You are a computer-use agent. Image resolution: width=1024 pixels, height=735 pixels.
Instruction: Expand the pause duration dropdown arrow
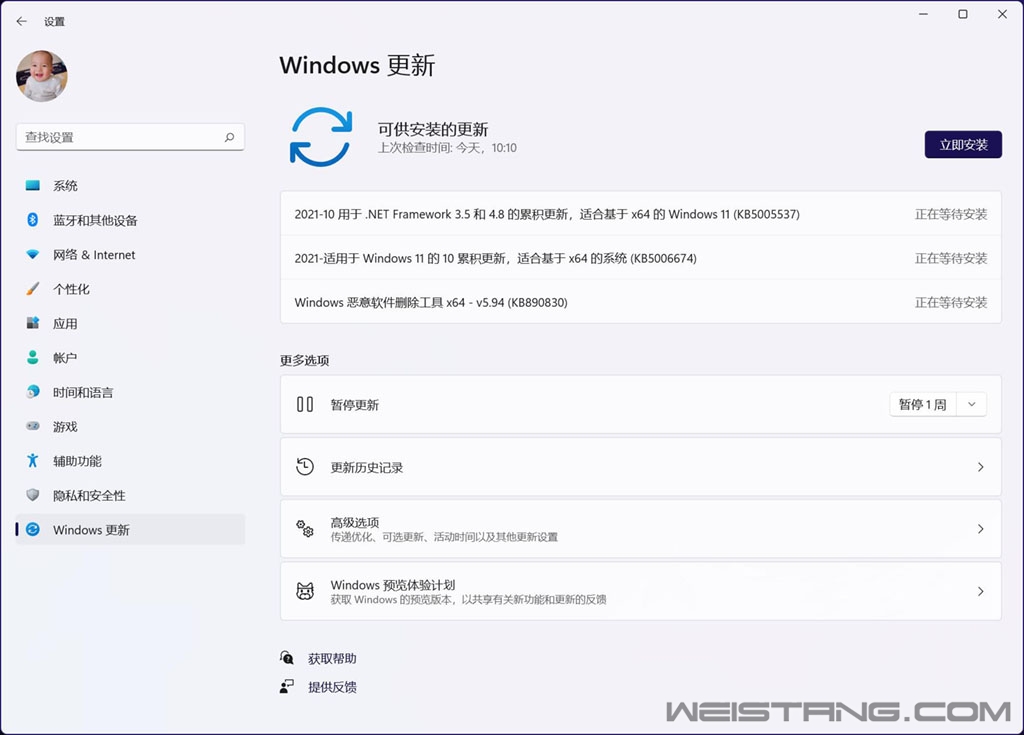click(x=971, y=404)
